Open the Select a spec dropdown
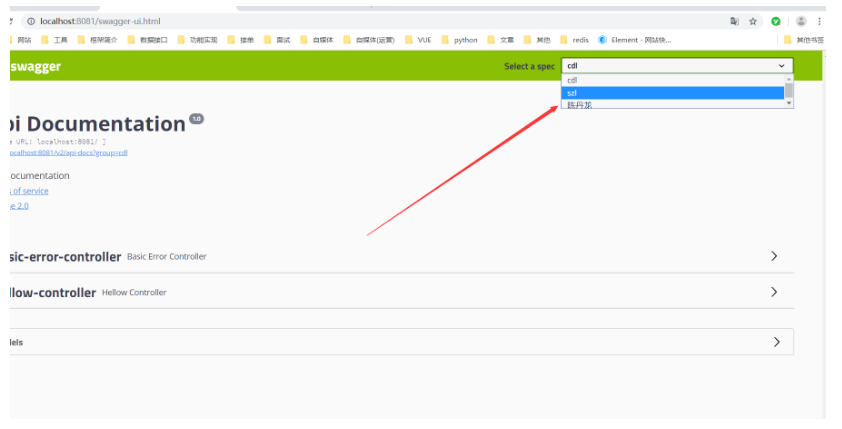Screen dimensions: 842x429 [677, 66]
